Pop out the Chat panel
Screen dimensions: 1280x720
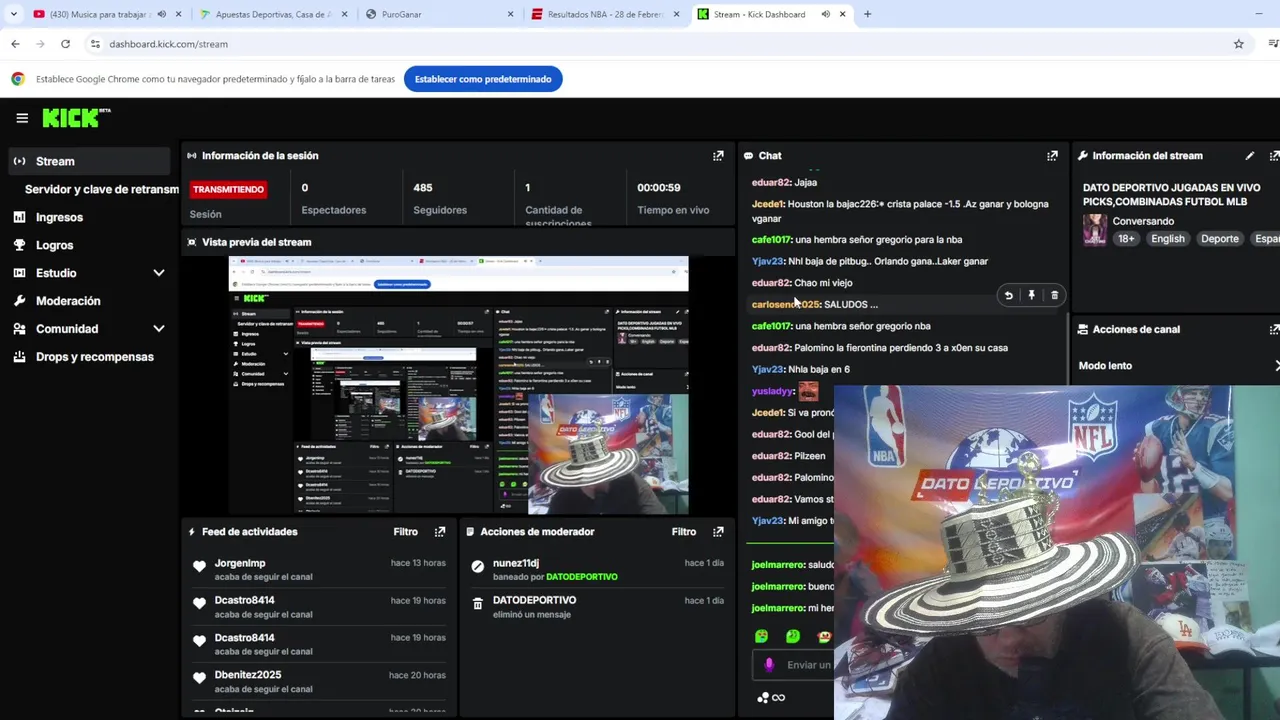coord(1052,156)
